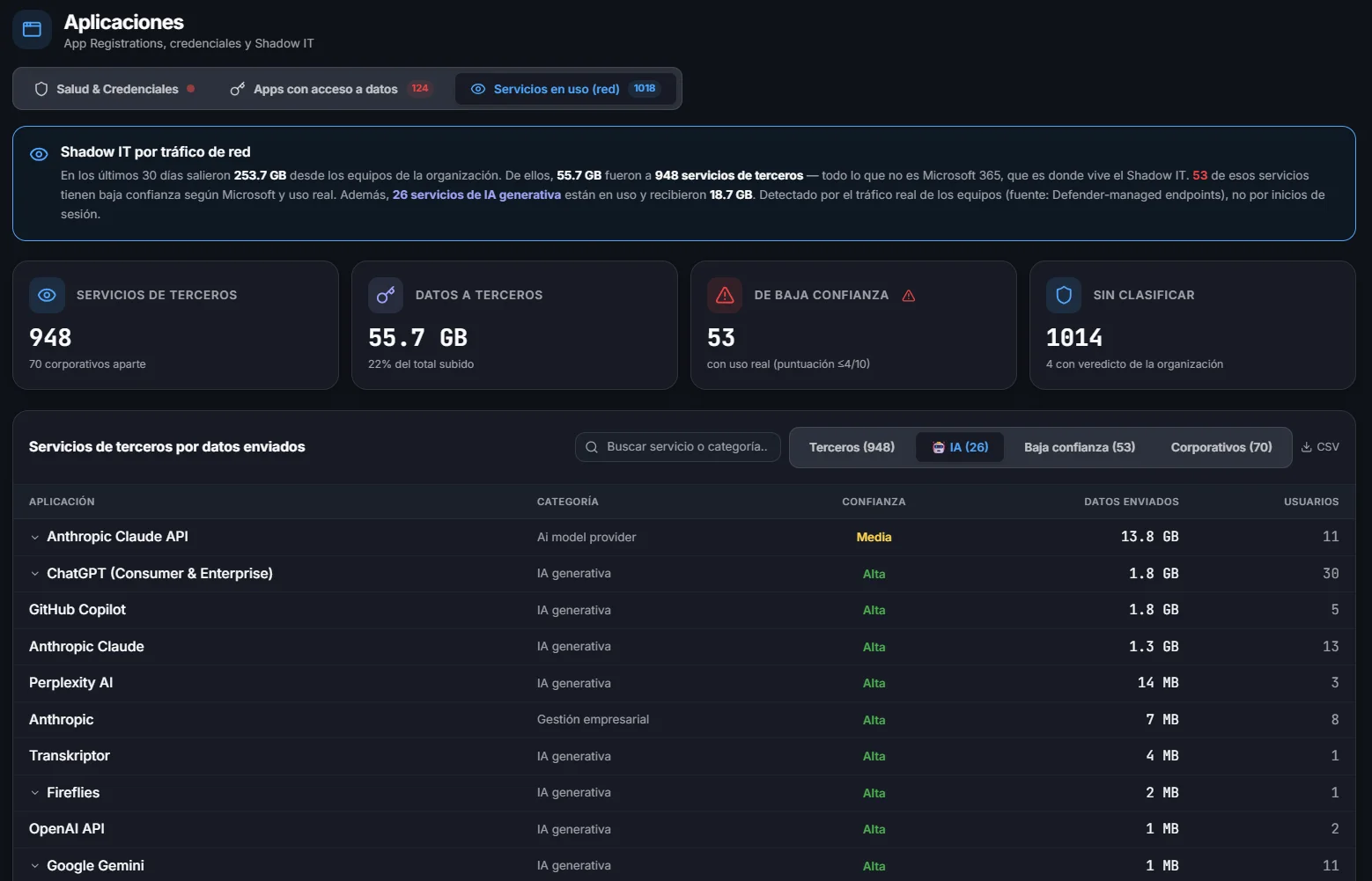Click the download icon next to CSV
The width and height of the screenshot is (1372, 881).
coord(1307,447)
